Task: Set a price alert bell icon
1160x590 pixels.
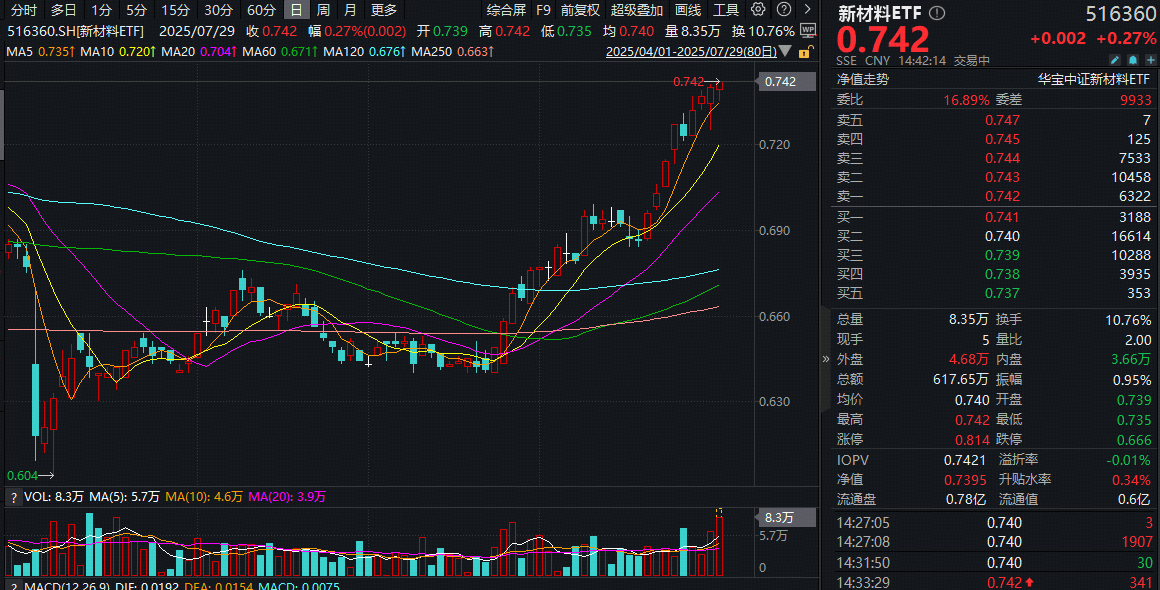Action: [x=1133, y=60]
